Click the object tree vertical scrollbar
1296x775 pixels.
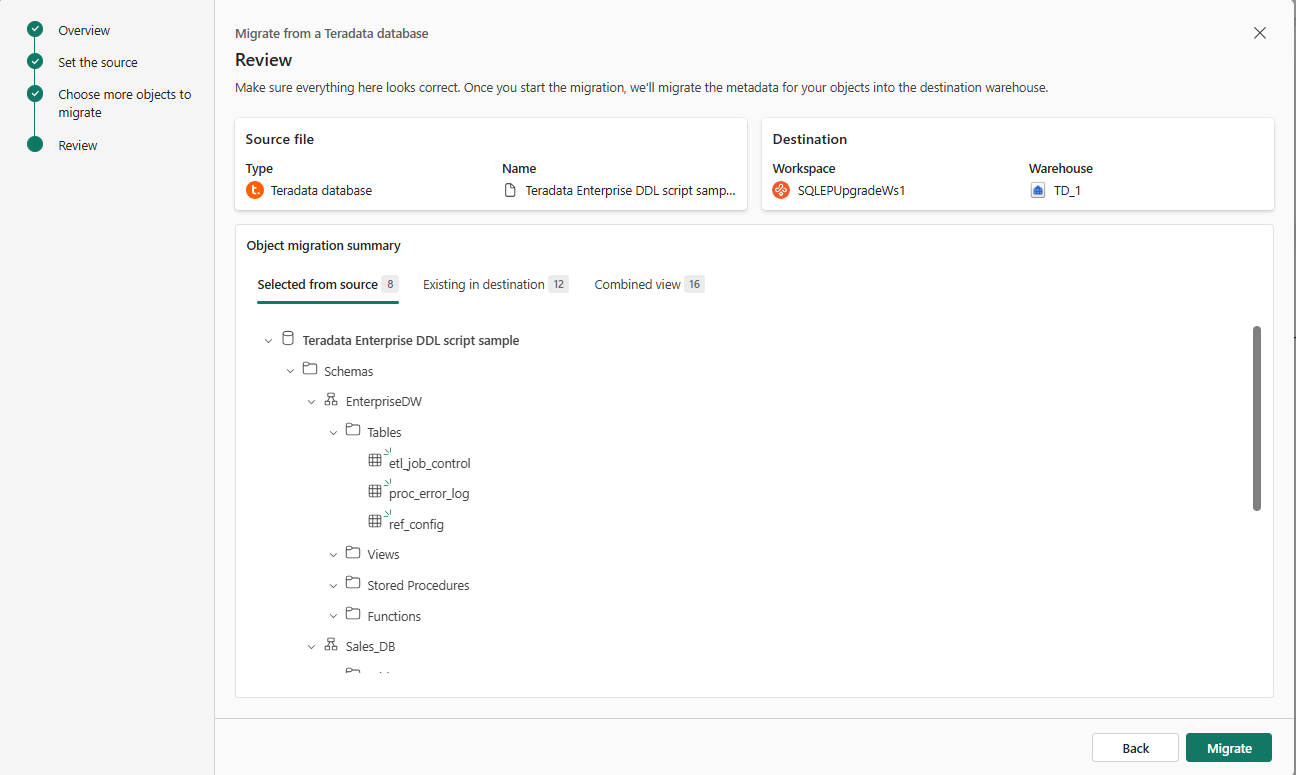point(1257,418)
